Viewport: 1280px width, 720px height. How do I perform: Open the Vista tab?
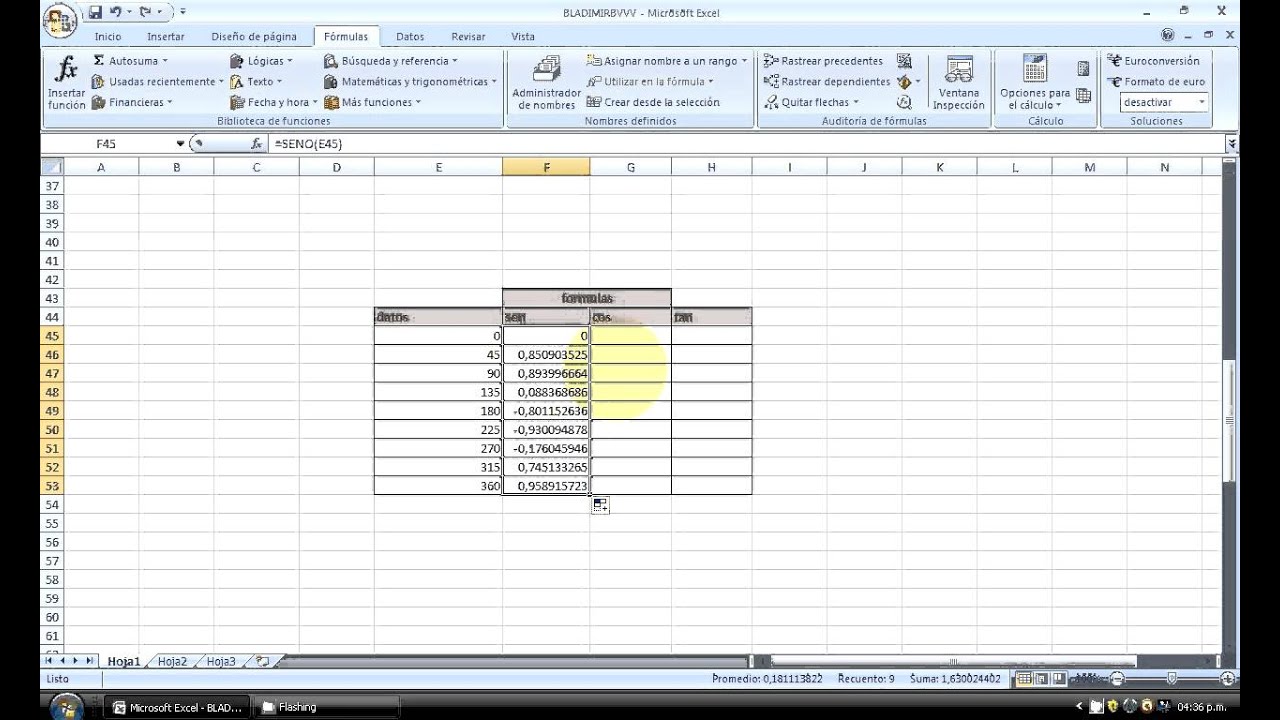(523, 37)
